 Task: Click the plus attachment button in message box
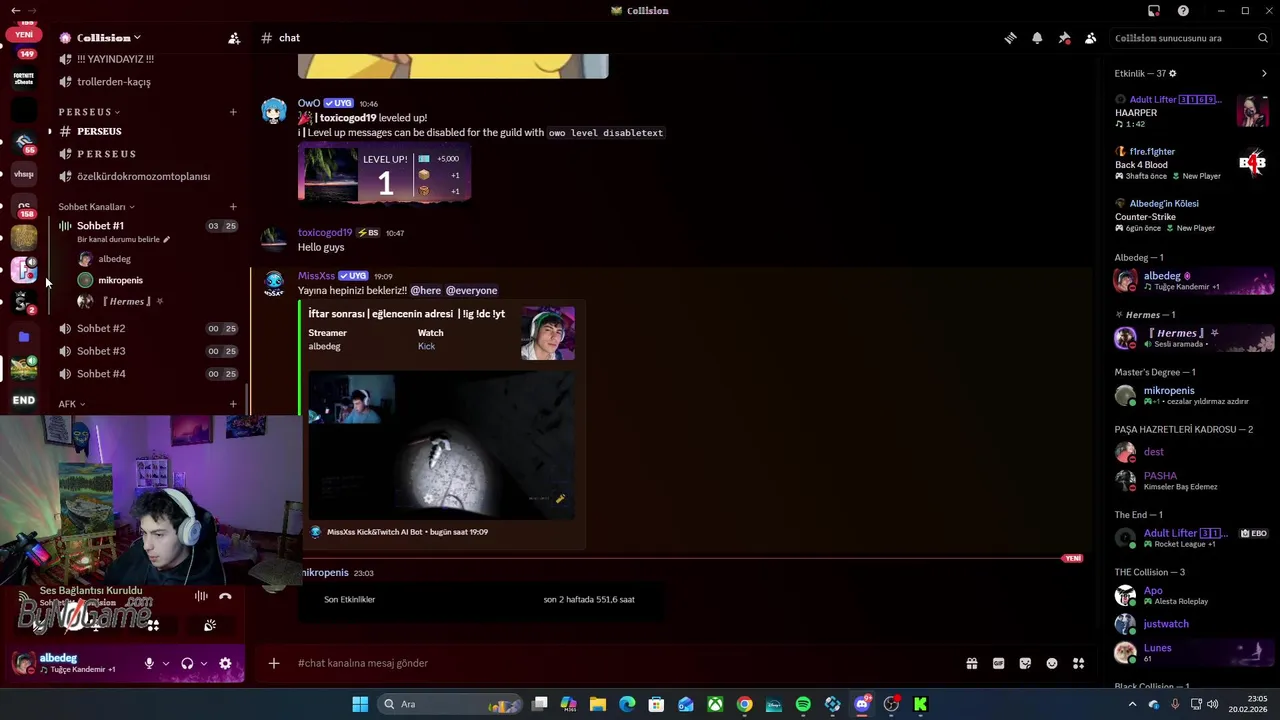coord(273,663)
